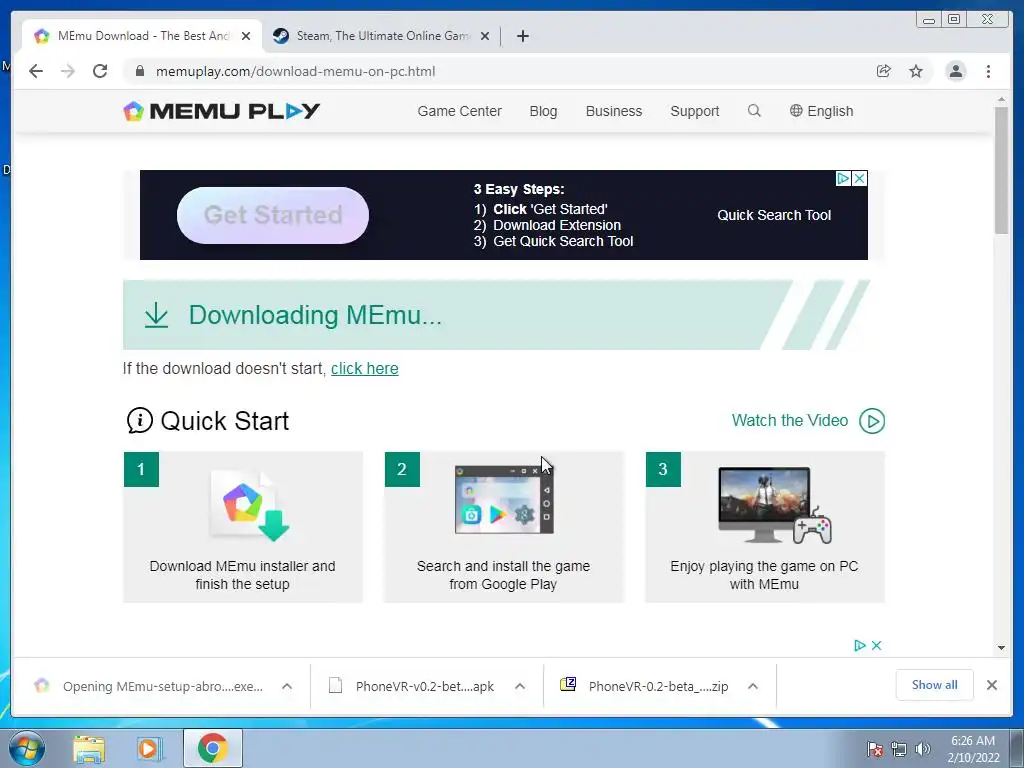Screen dimensions: 1024x768
Task: Click the Watch the Video link
Action: (790, 420)
